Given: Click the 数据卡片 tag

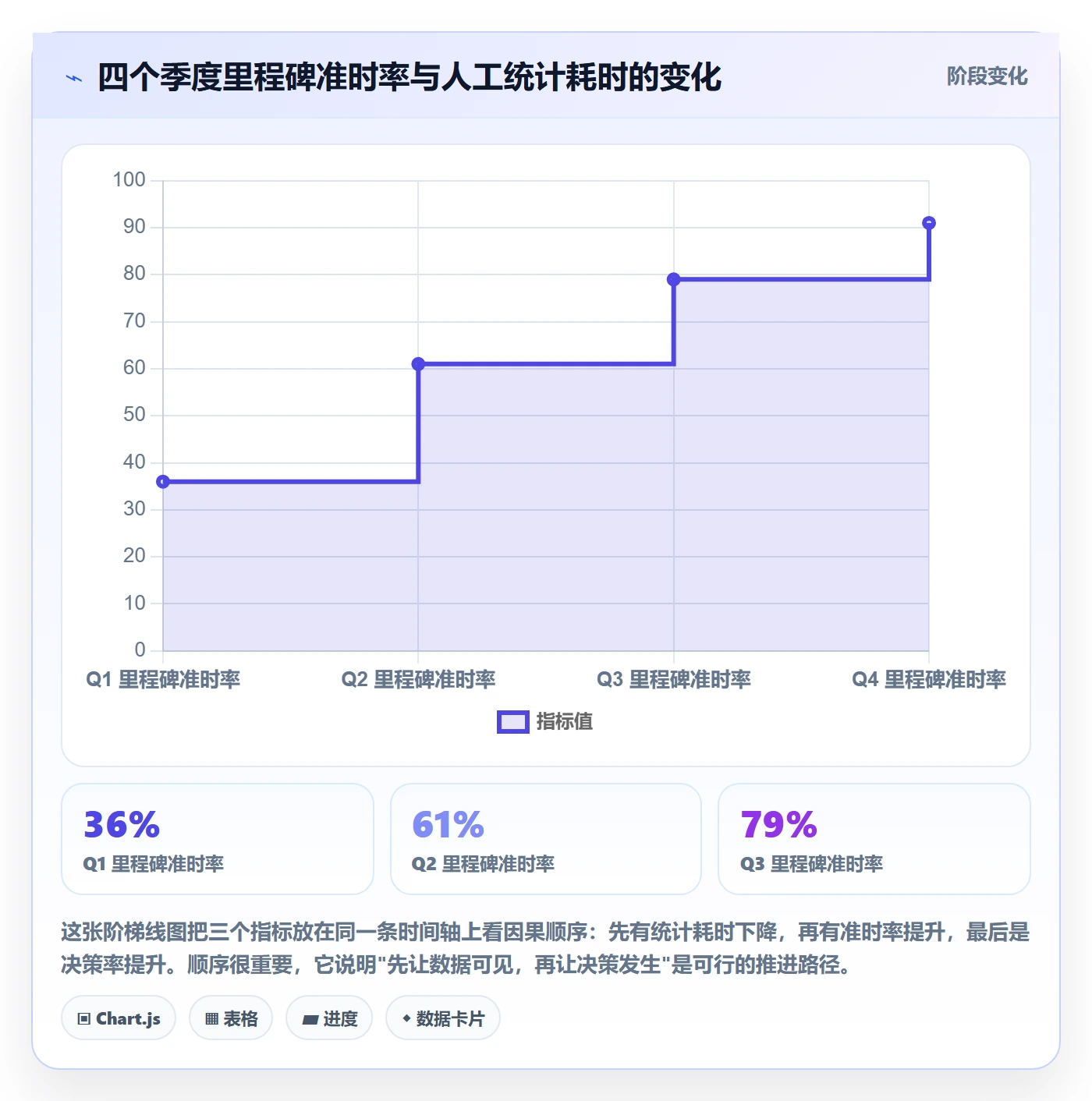Looking at the screenshot, I should point(443,1018).
